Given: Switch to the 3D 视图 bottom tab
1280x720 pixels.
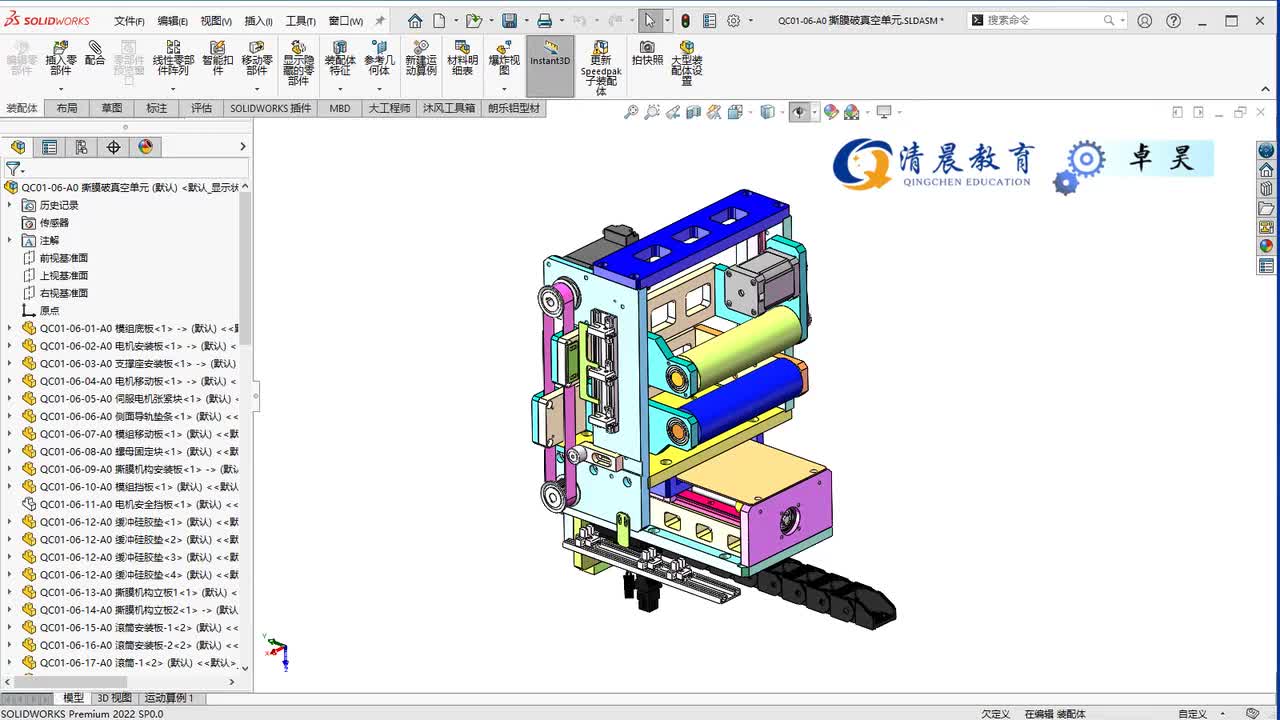Looking at the screenshot, I should pyautogui.click(x=114, y=698).
